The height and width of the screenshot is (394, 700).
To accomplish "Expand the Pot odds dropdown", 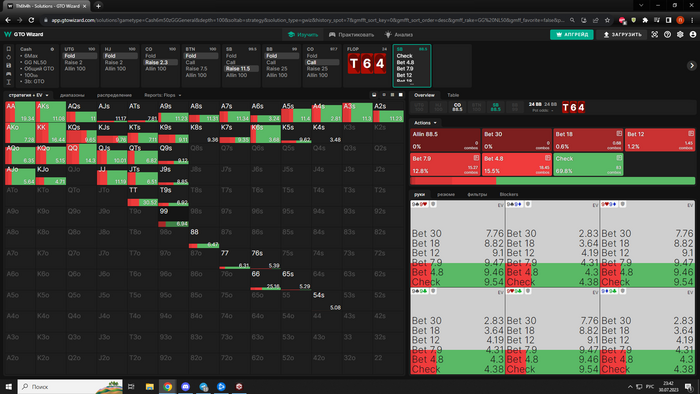I will pos(543,110).
